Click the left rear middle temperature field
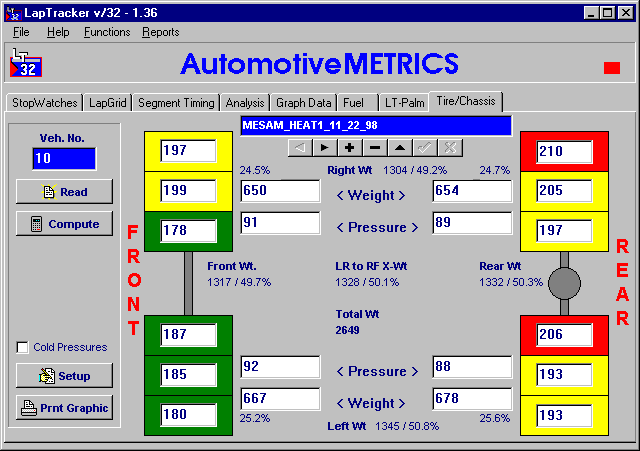The height and width of the screenshot is (451, 640). [564, 375]
